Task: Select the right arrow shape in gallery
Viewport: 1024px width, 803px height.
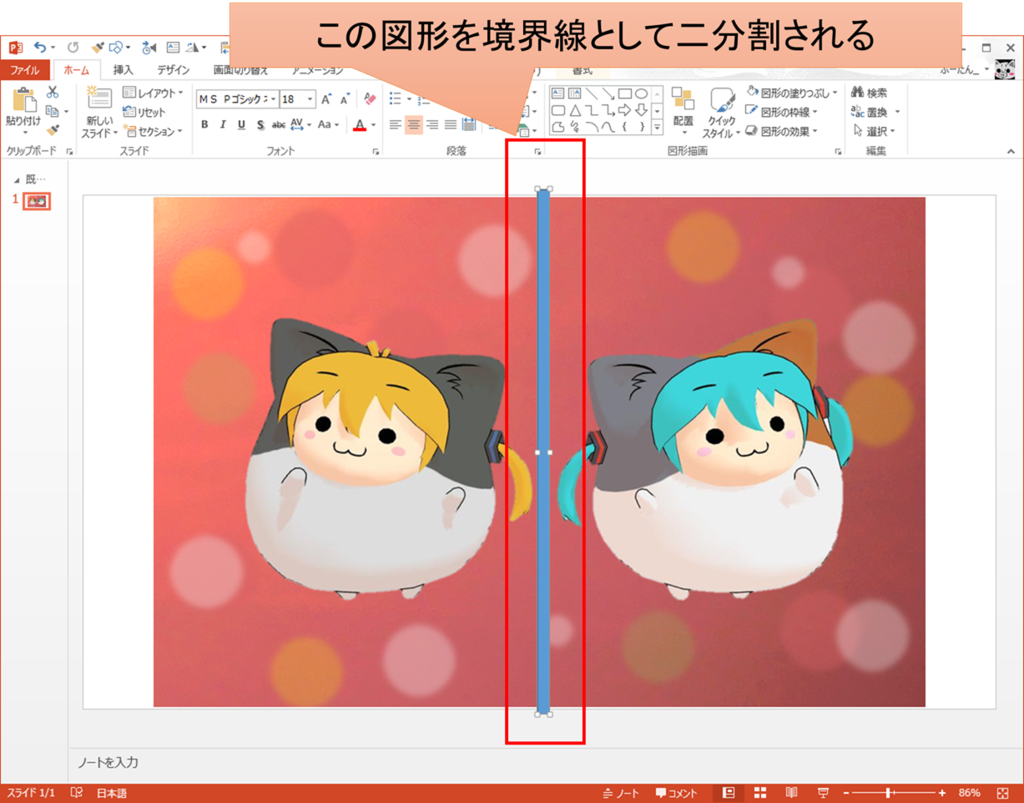Action: [x=624, y=110]
